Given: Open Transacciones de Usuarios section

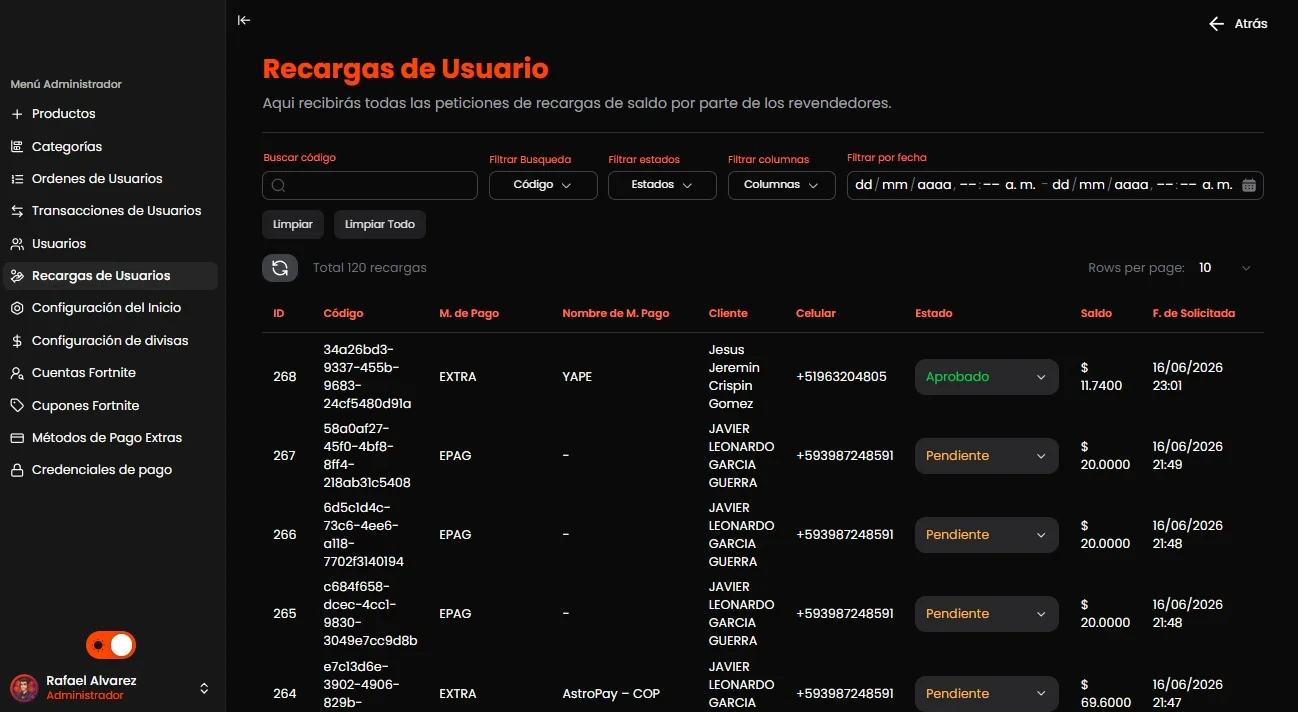Looking at the screenshot, I should point(109,211).
